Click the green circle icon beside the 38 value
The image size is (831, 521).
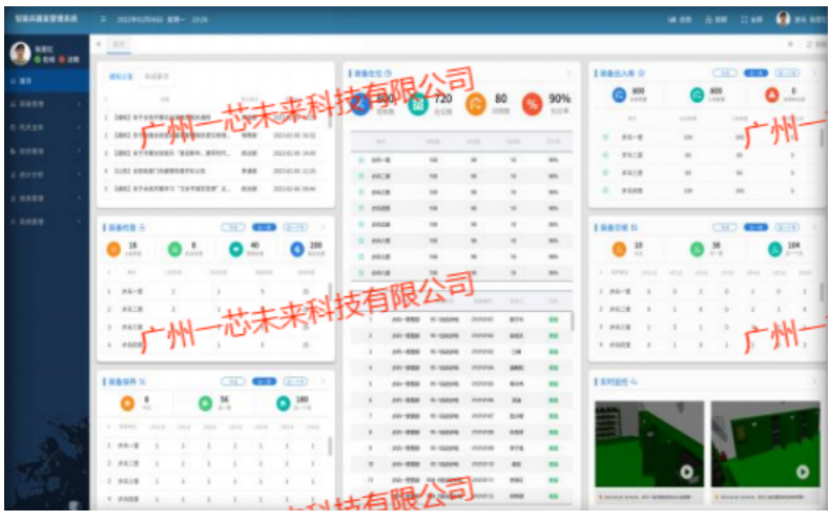click(697, 249)
